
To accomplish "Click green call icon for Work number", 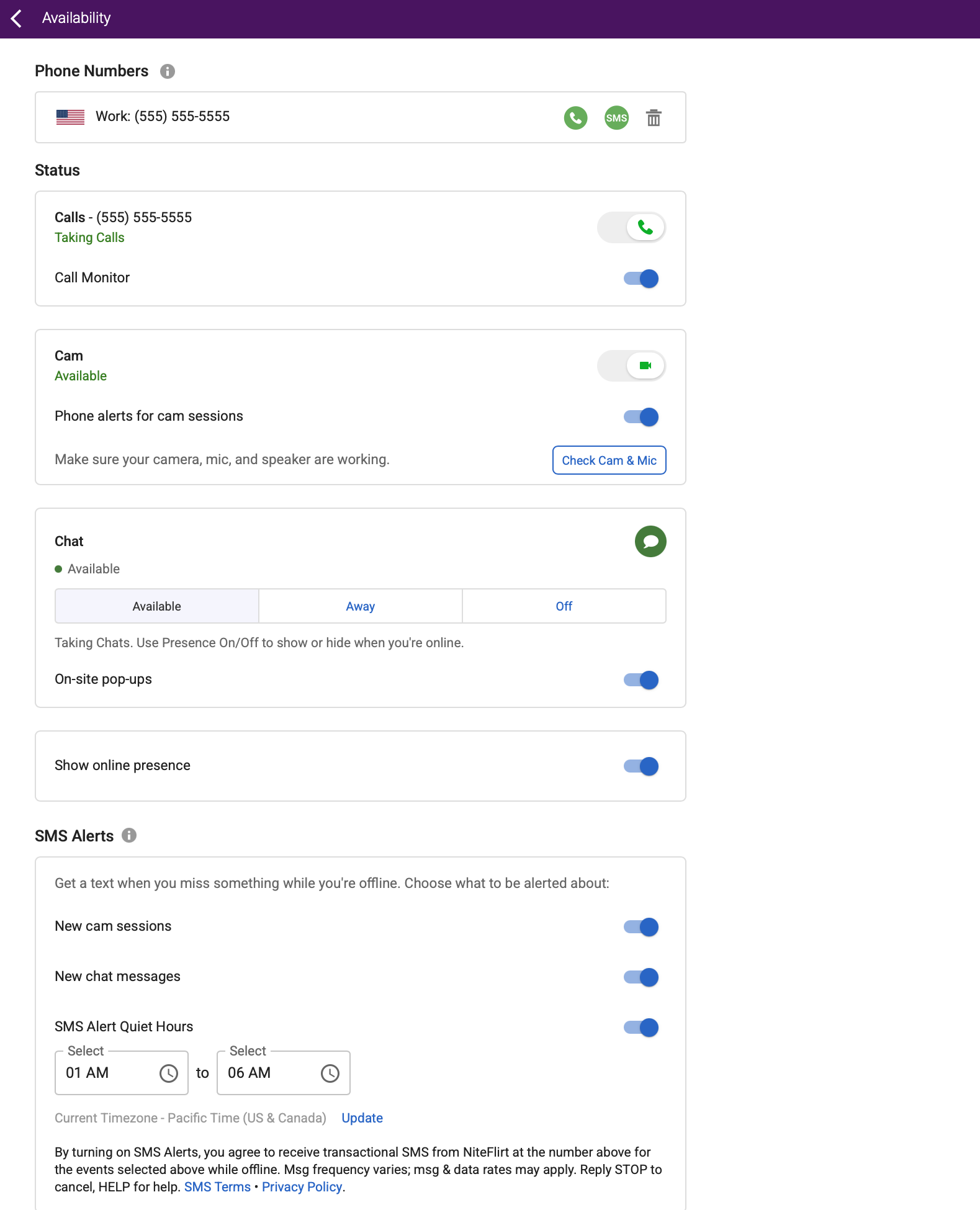I will pyautogui.click(x=575, y=118).
